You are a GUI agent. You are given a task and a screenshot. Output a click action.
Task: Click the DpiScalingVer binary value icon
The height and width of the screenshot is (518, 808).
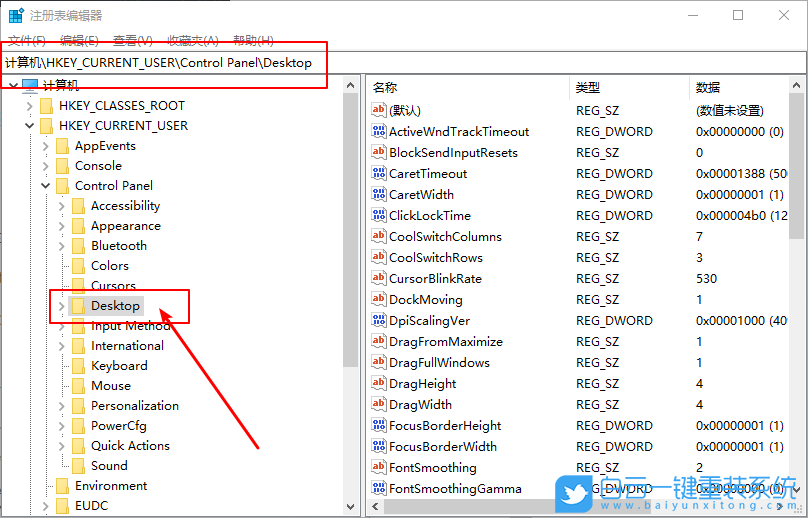[x=378, y=320]
